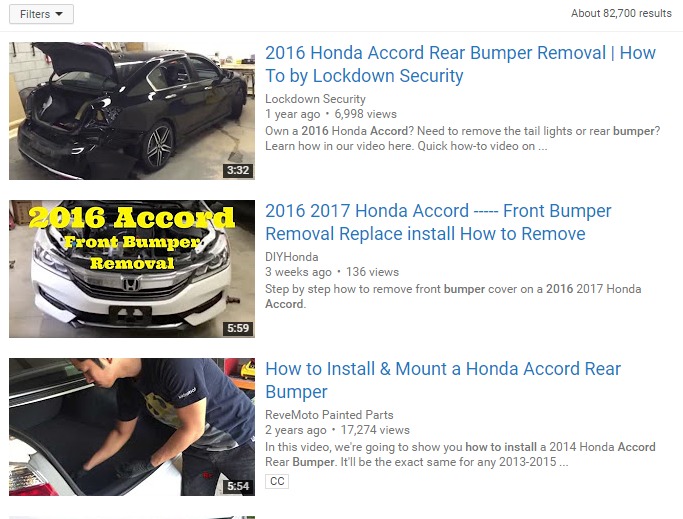Click description starting 'Own a 2016 Honda Accord'
Viewport: 683px width, 519px height.
pos(463,139)
